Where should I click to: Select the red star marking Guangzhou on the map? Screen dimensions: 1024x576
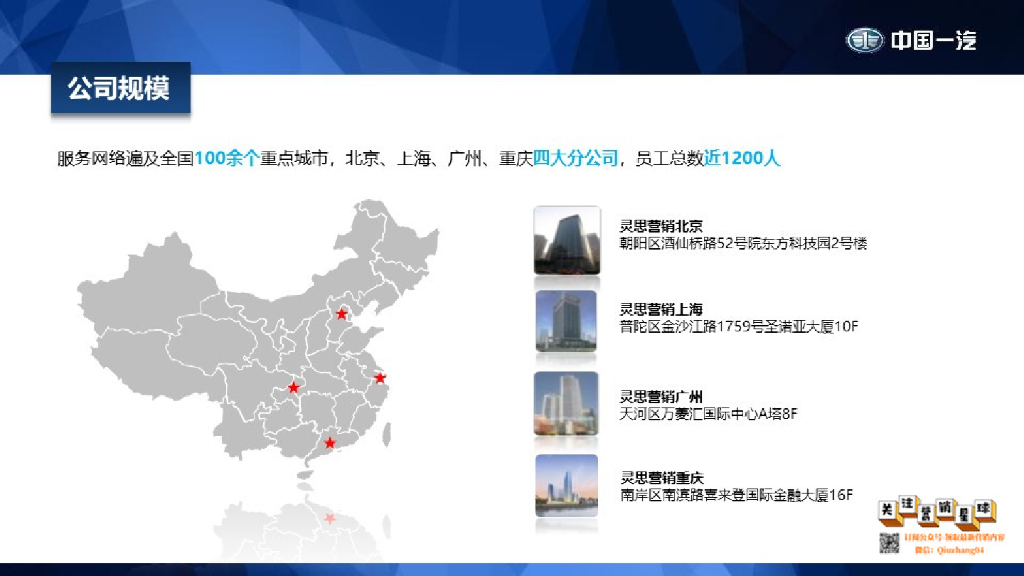330,441
